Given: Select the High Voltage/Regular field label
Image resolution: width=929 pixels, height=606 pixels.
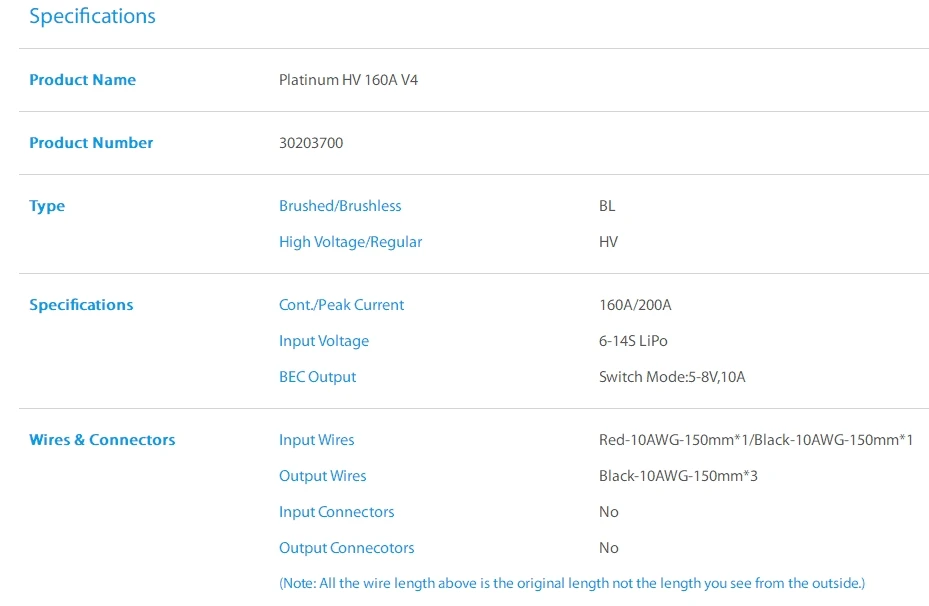Looking at the screenshot, I should [351, 242].
